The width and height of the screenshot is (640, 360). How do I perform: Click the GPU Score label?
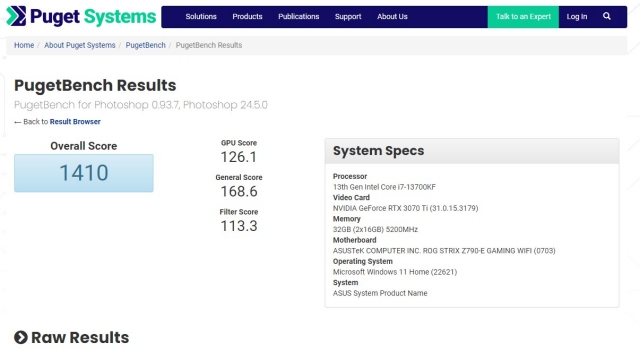(x=239, y=143)
